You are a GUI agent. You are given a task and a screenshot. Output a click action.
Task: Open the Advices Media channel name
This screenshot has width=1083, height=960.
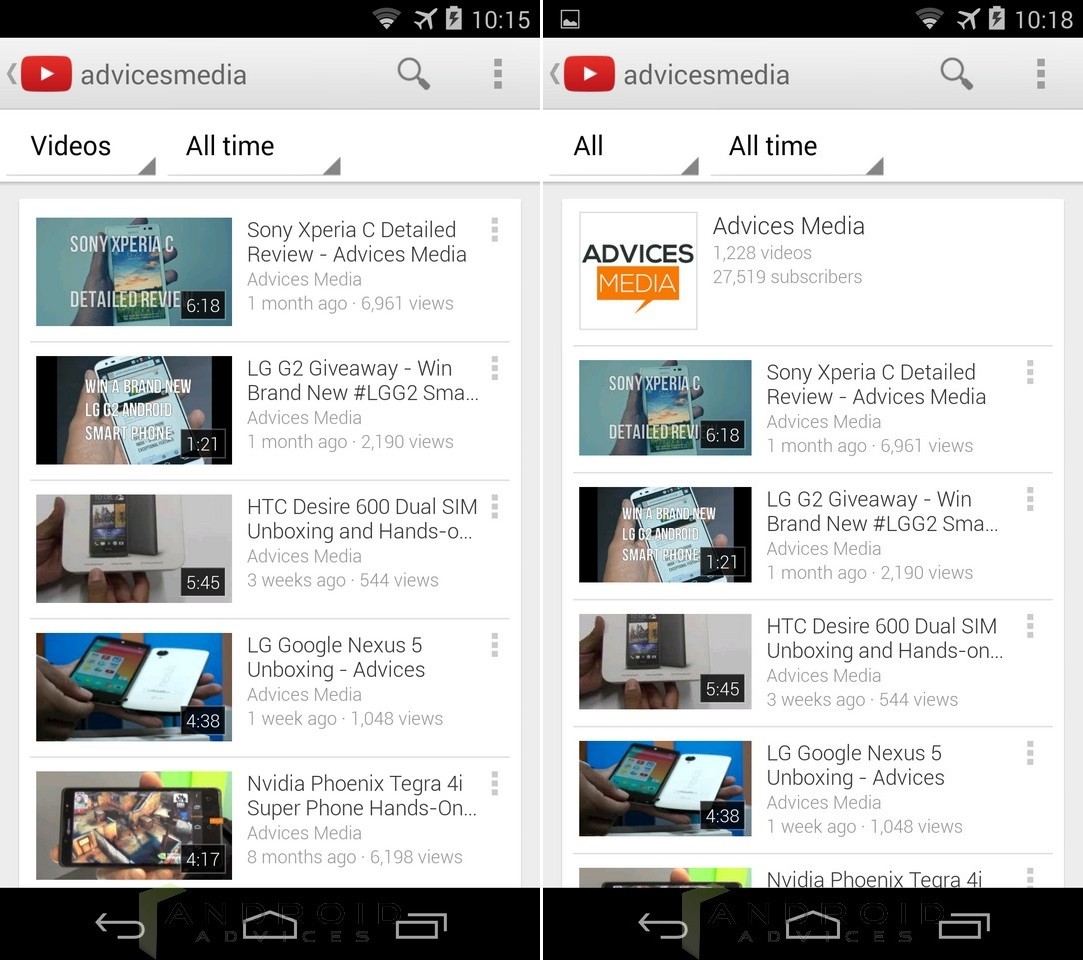[x=789, y=226]
